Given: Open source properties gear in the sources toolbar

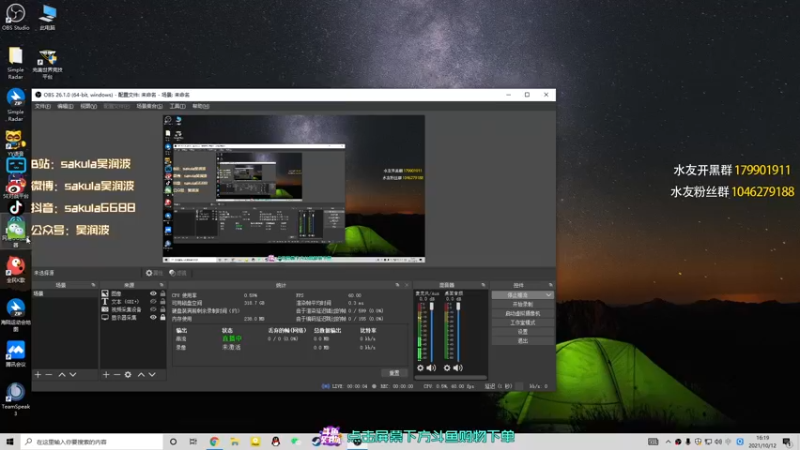Looking at the screenshot, I should pyautogui.click(x=128, y=374).
